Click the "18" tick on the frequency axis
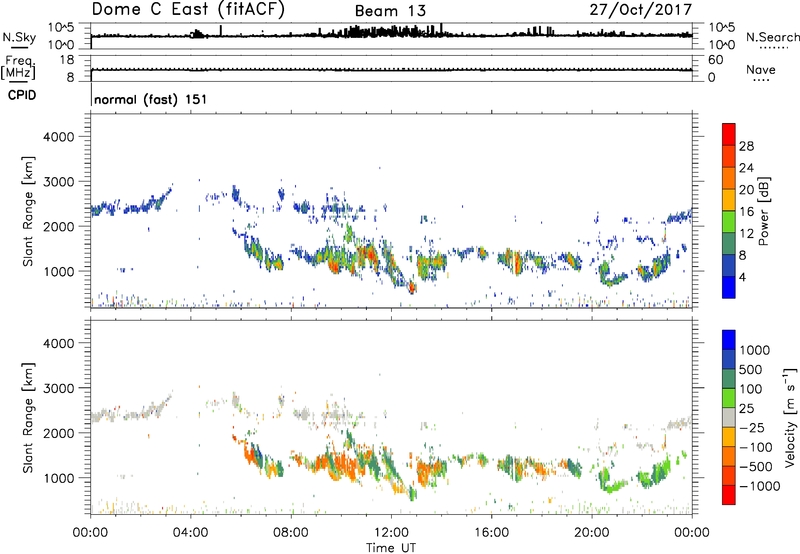This screenshot has height=554, width=800. tap(67, 60)
